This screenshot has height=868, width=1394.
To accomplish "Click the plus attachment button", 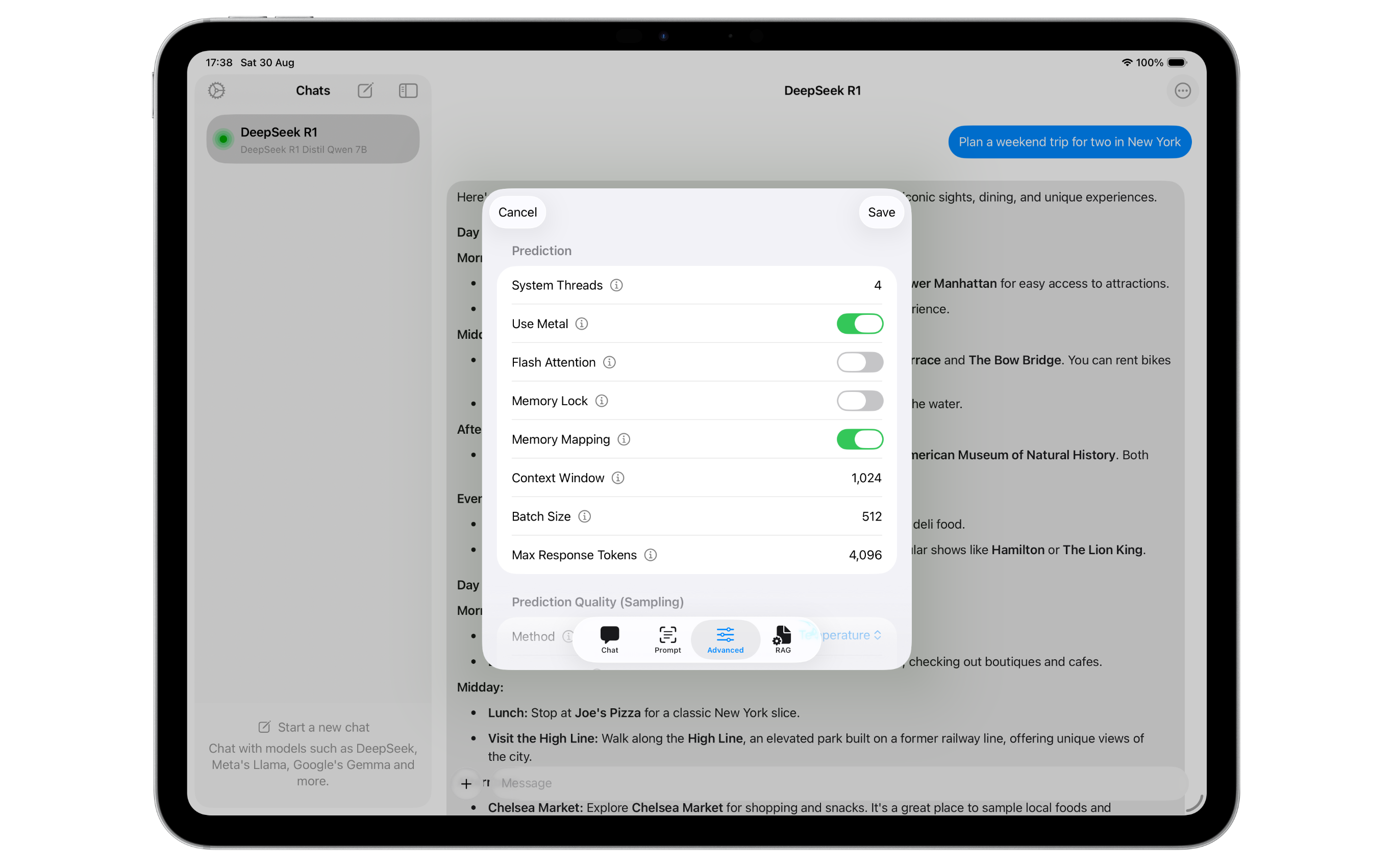I will point(466,784).
